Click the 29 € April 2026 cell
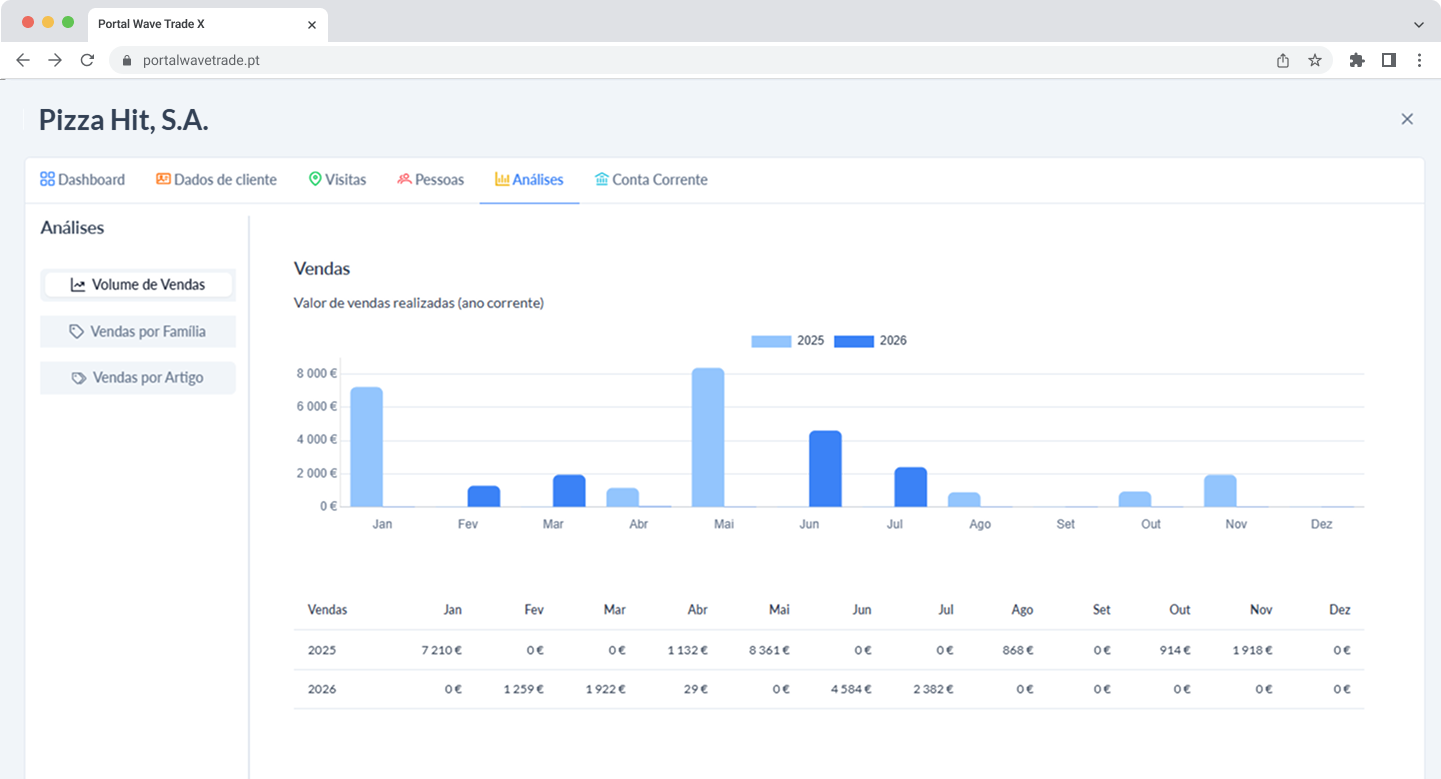The width and height of the screenshot is (1441, 779). (696, 689)
